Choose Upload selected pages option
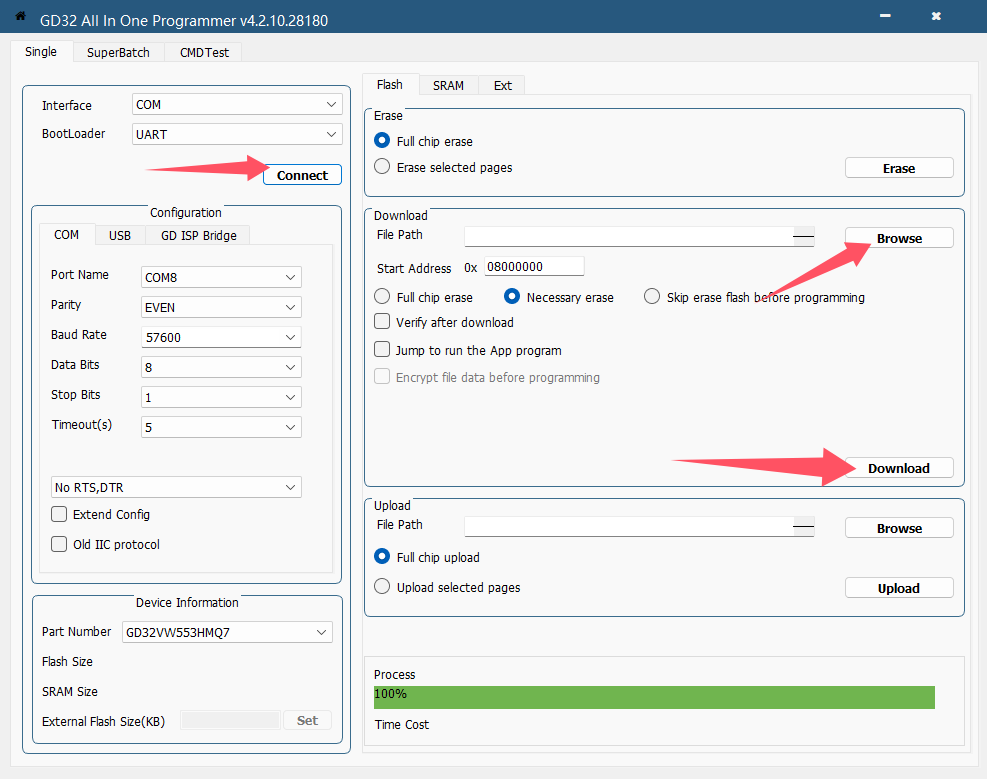Viewport: 987px width, 779px height. pos(382,587)
